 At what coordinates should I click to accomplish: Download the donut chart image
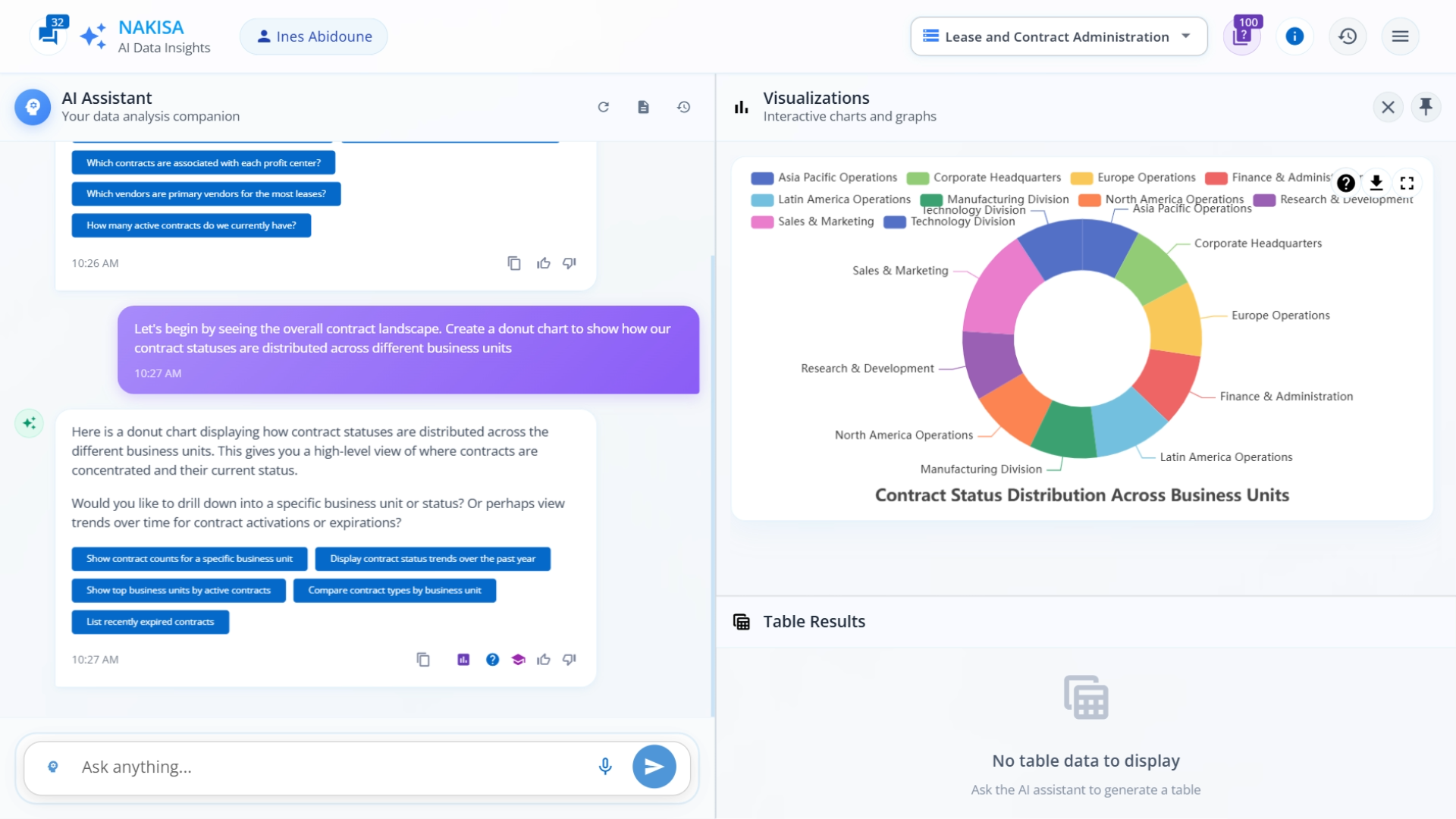pos(1376,183)
